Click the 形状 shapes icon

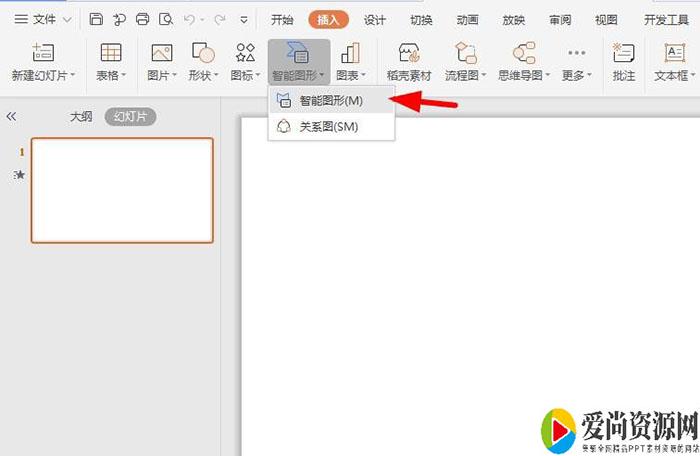coord(203,53)
